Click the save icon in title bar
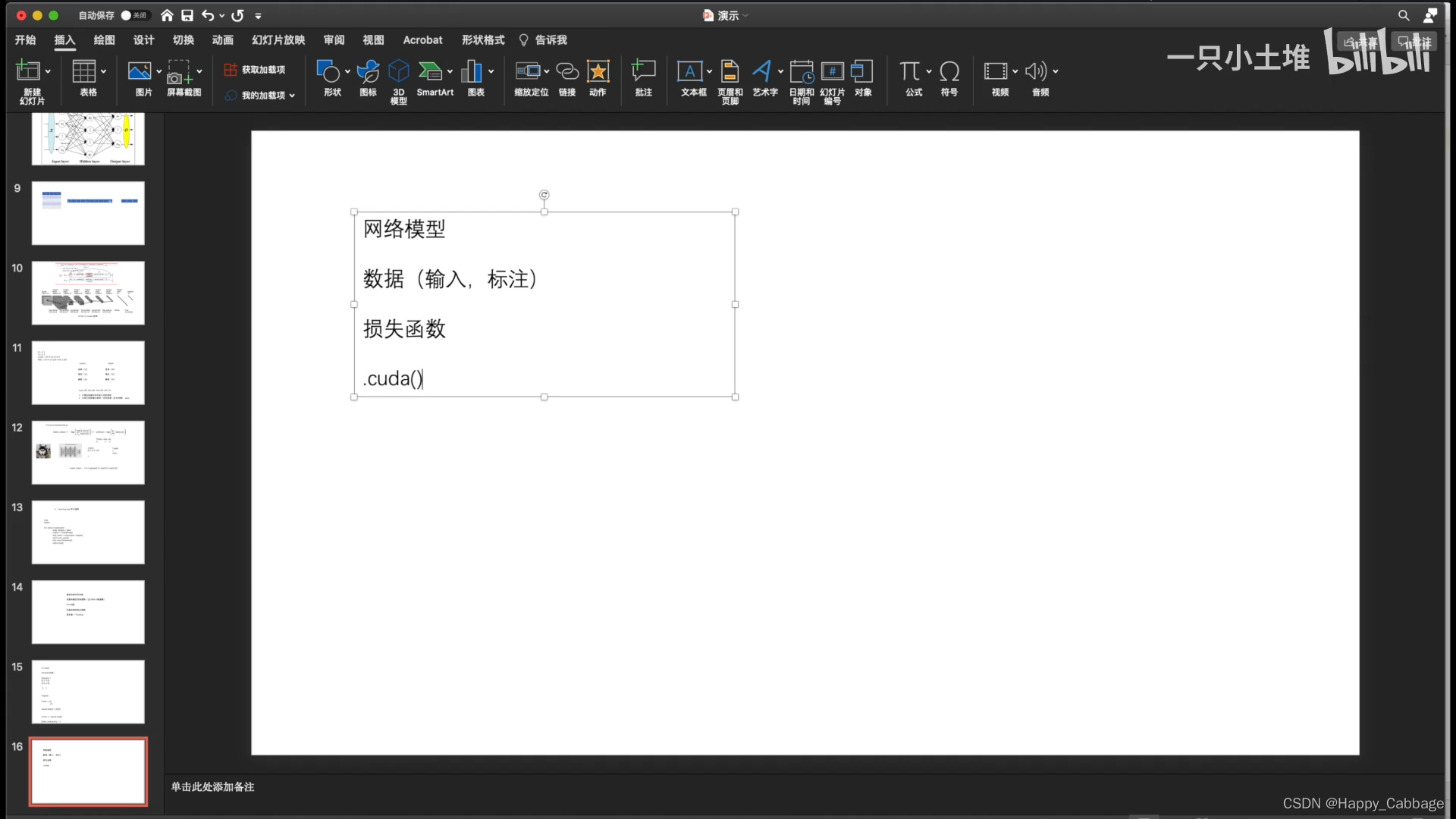 187,15
